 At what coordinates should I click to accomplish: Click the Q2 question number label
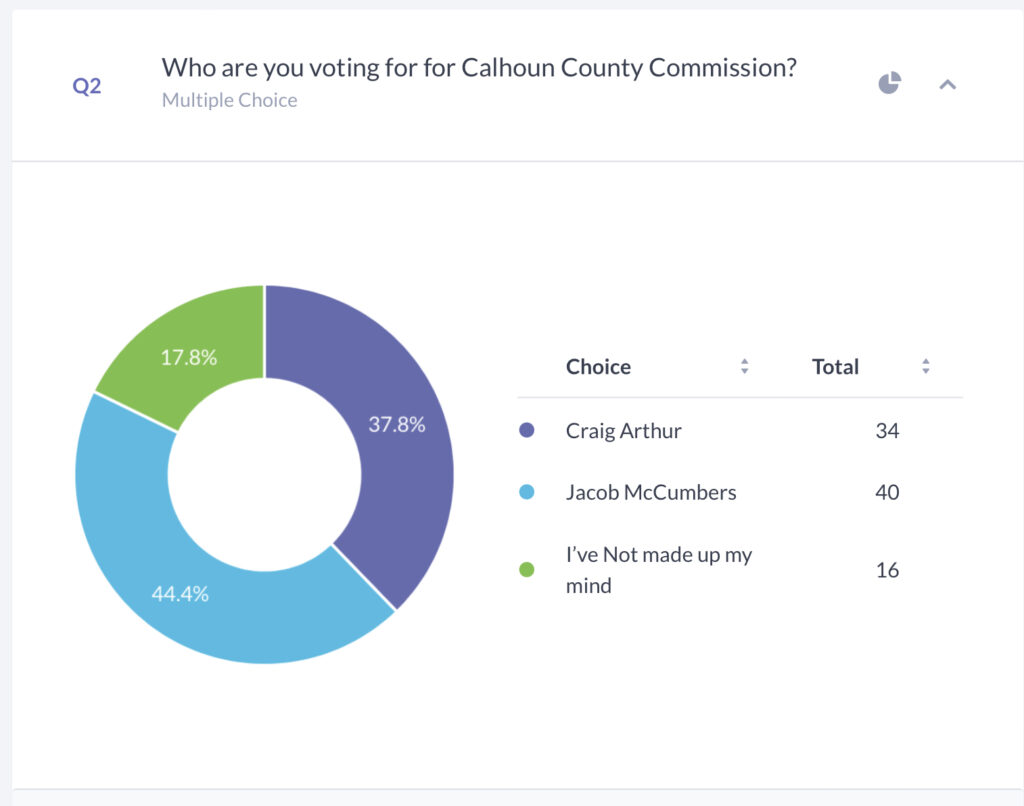(x=87, y=86)
